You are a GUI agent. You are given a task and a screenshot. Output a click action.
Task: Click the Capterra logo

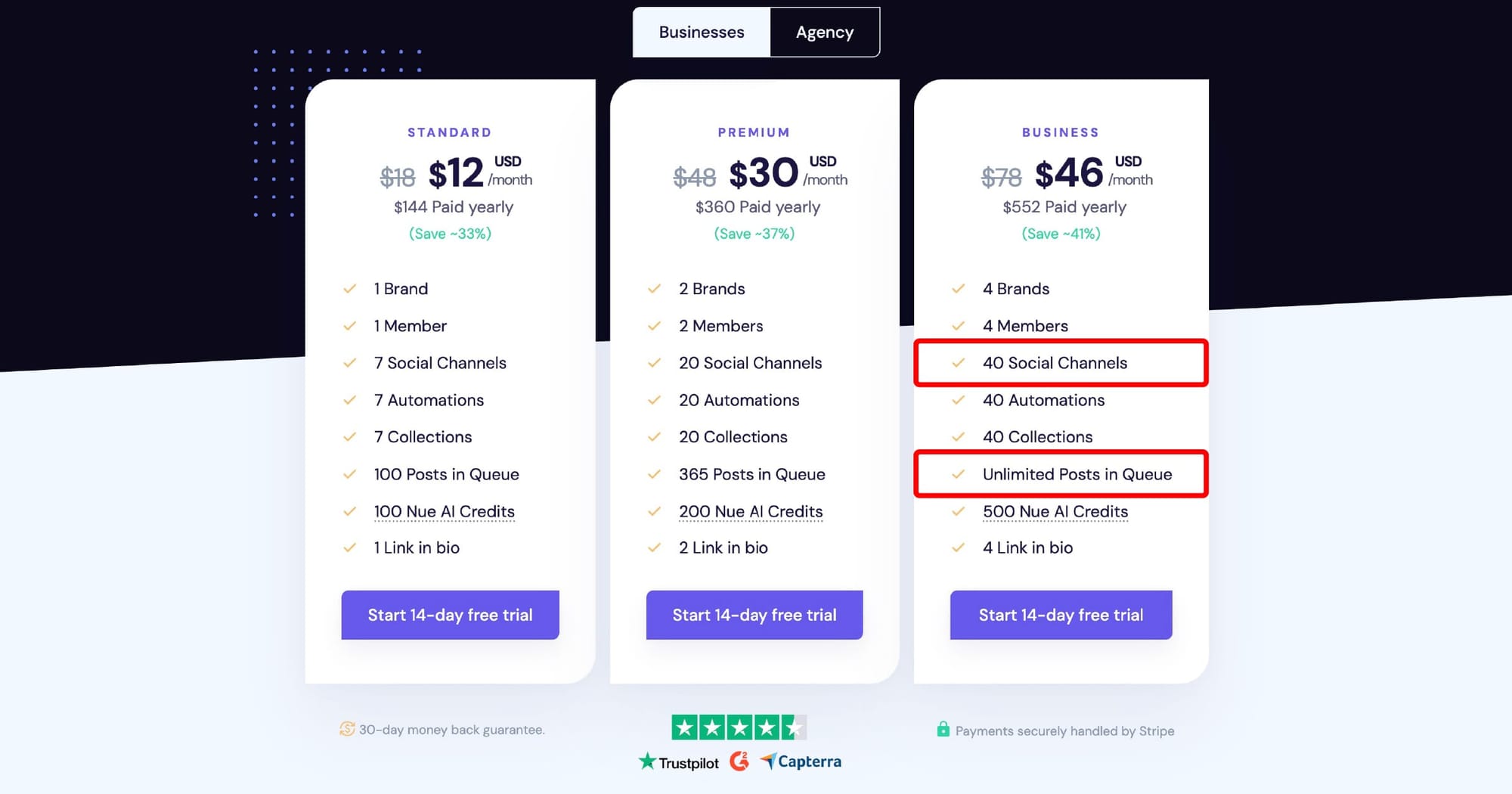[x=801, y=761]
